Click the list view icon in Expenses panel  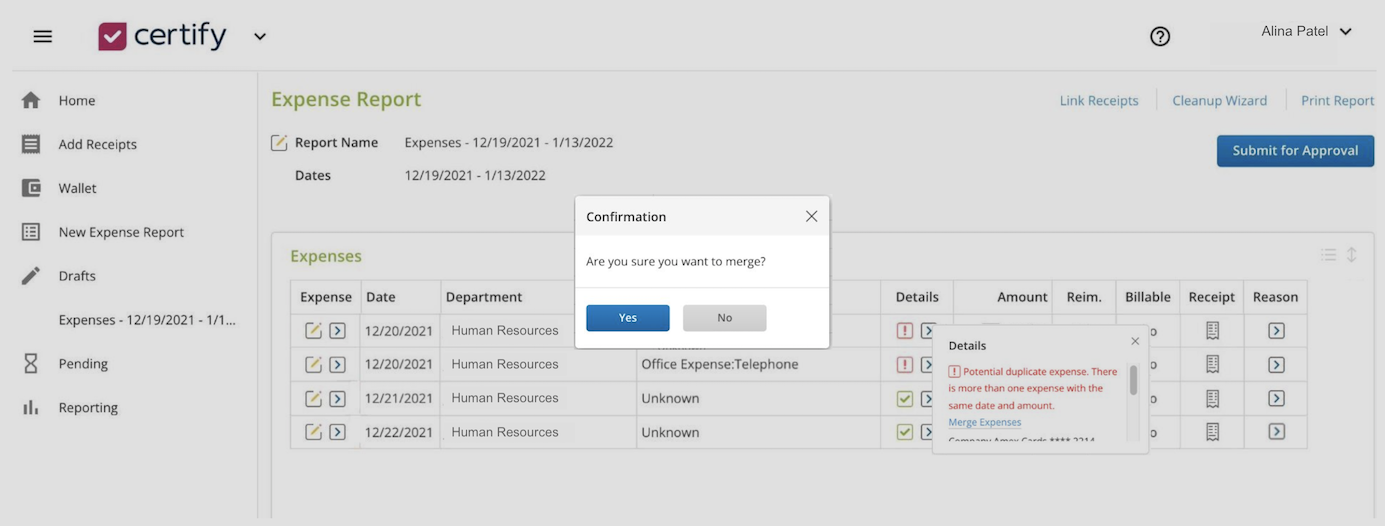(x=1328, y=255)
